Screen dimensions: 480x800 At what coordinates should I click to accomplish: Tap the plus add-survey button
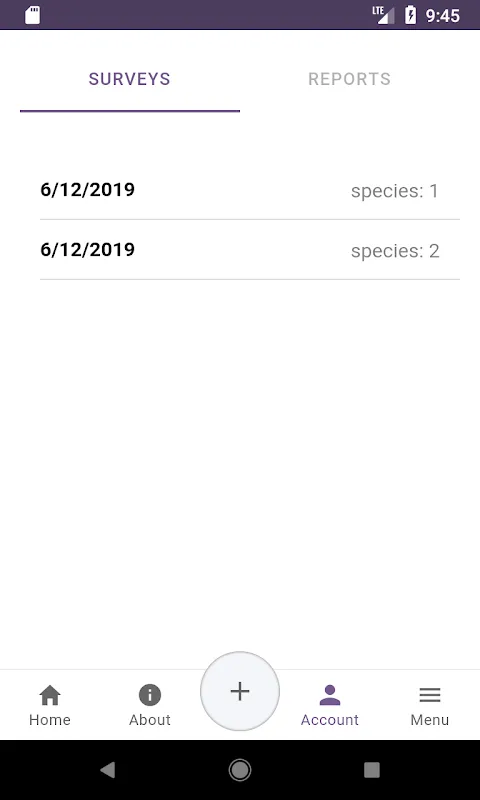point(240,691)
